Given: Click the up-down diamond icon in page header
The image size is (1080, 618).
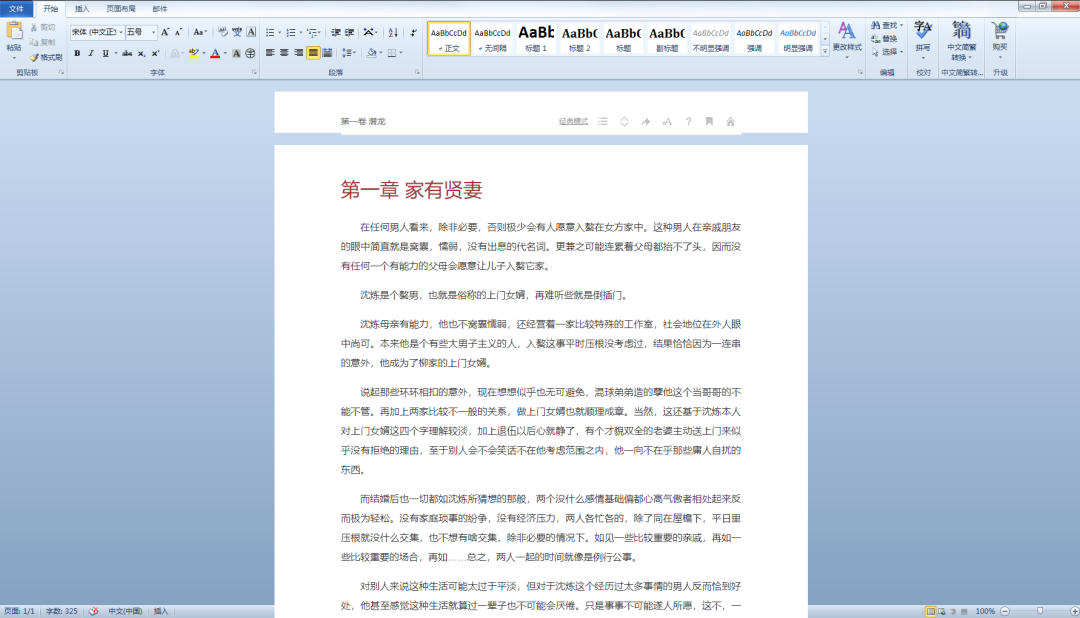Looking at the screenshot, I should (x=624, y=121).
